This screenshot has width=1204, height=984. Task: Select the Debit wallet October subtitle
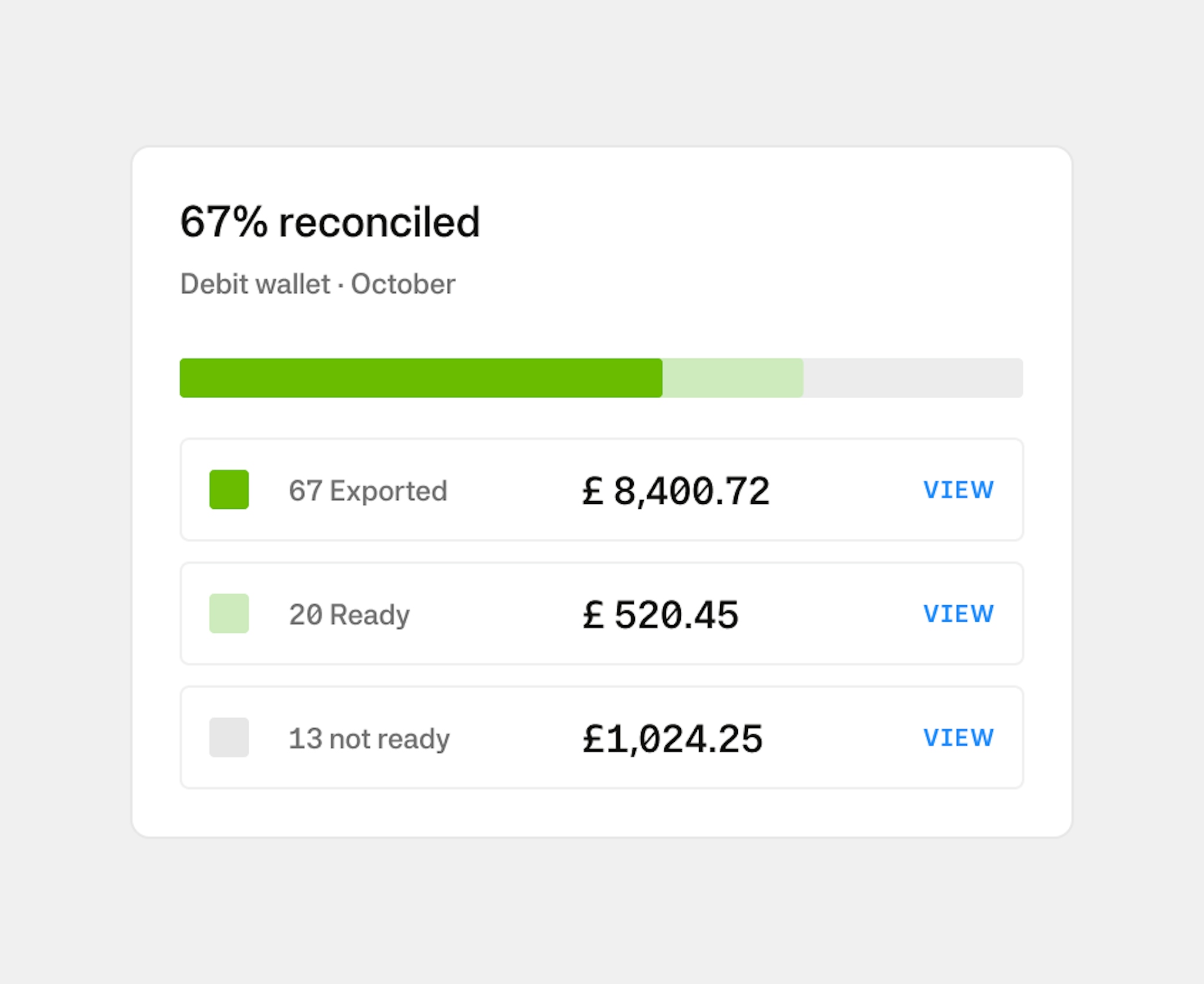pyautogui.click(x=317, y=283)
